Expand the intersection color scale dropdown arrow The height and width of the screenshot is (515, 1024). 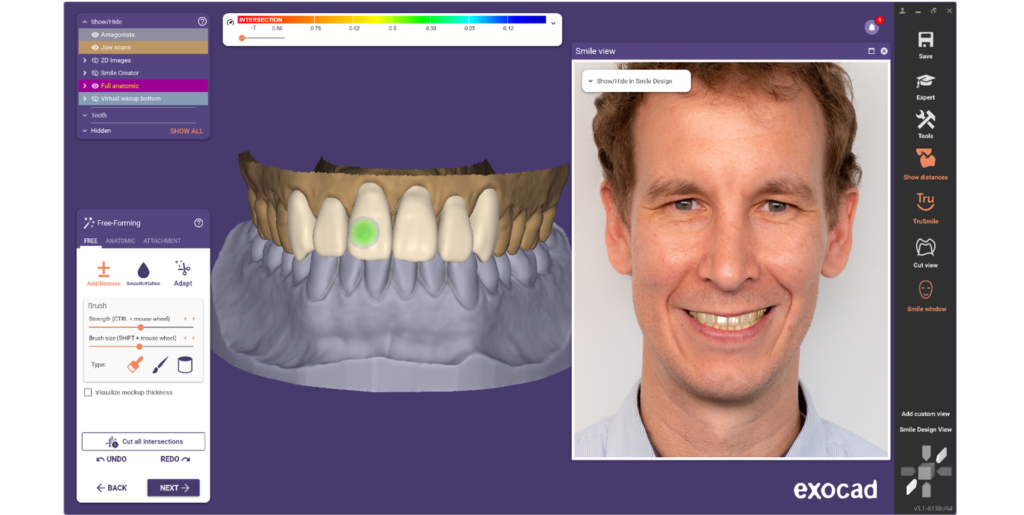click(x=553, y=23)
